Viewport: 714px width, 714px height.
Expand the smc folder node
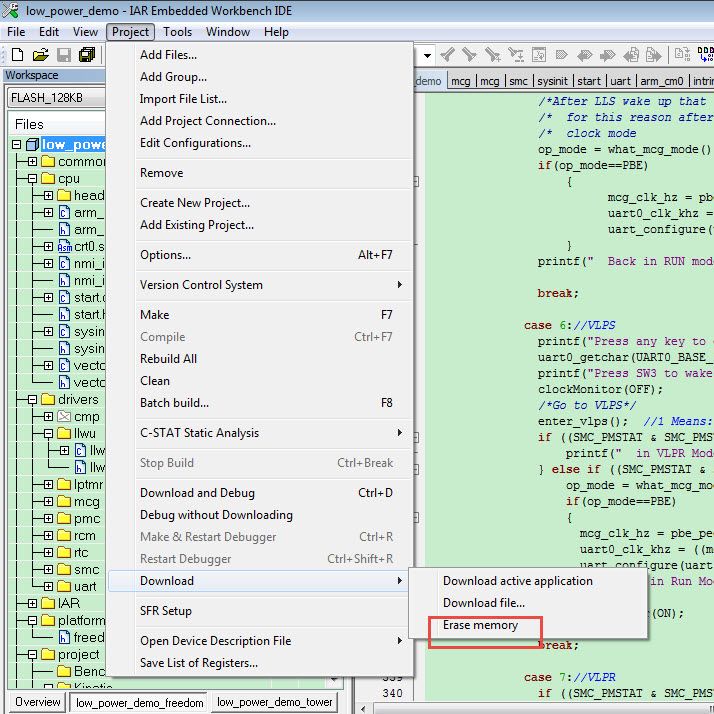point(48,570)
